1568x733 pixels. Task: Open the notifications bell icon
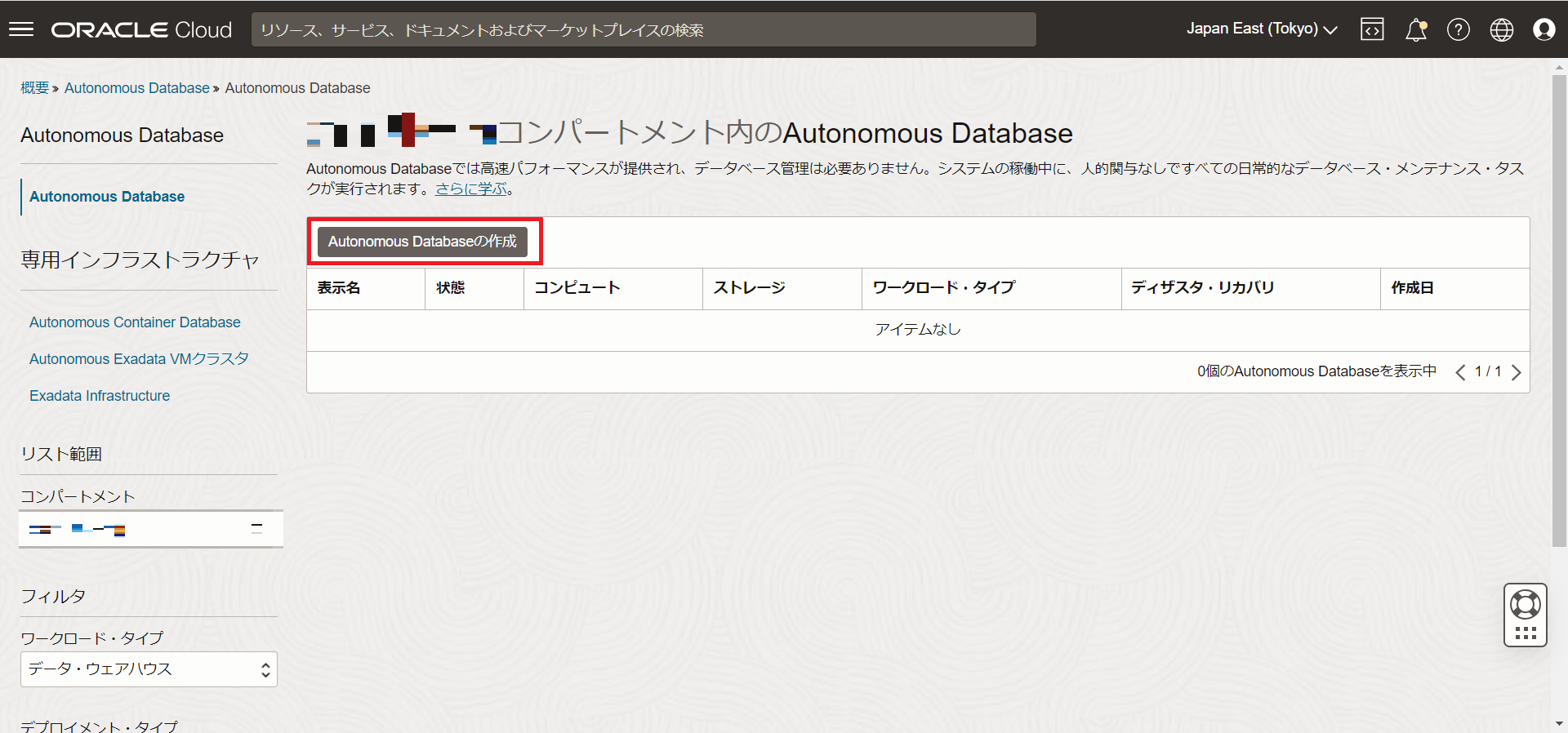point(1415,29)
